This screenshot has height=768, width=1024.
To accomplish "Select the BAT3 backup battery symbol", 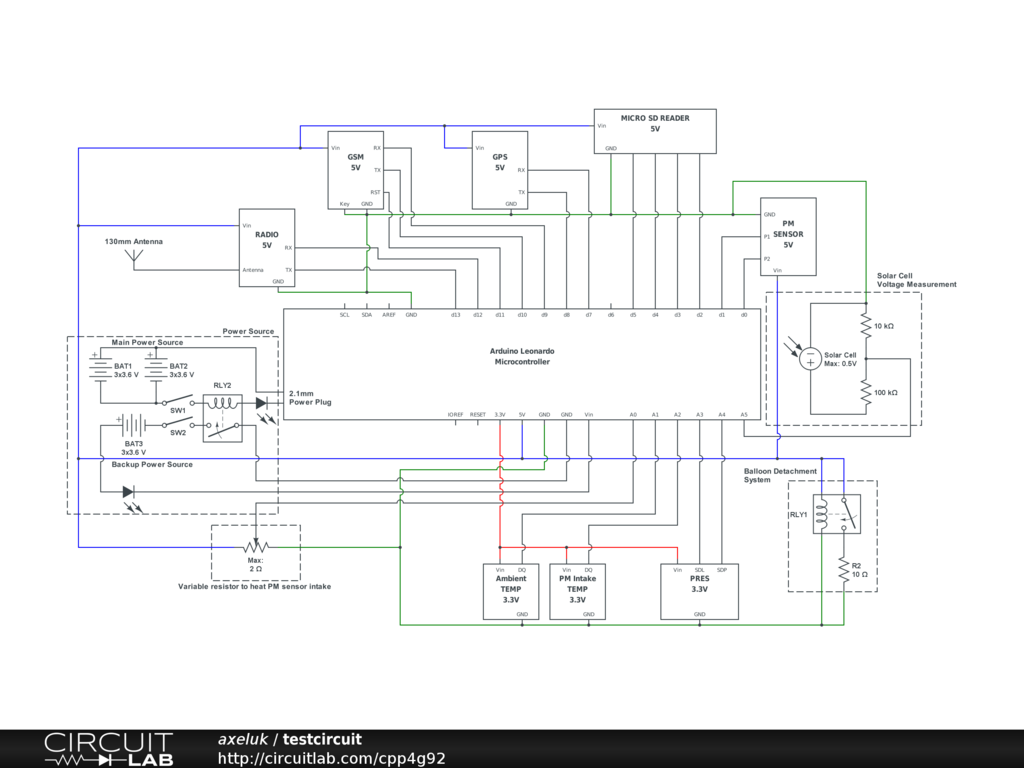I will 132,425.
